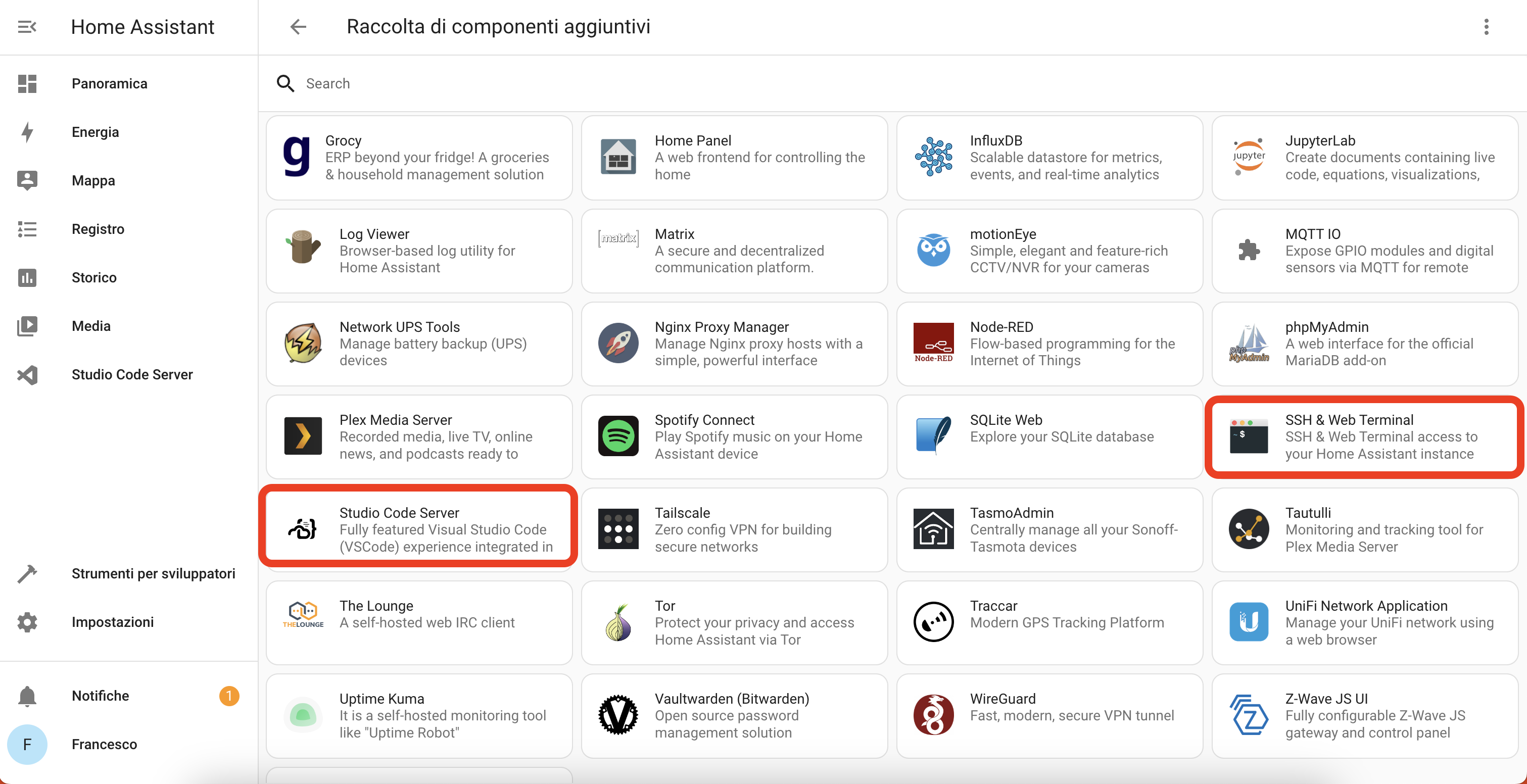Image resolution: width=1527 pixels, height=784 pixels.
Task: Open the Francesco user profile avatar
Action: (27, 744)
